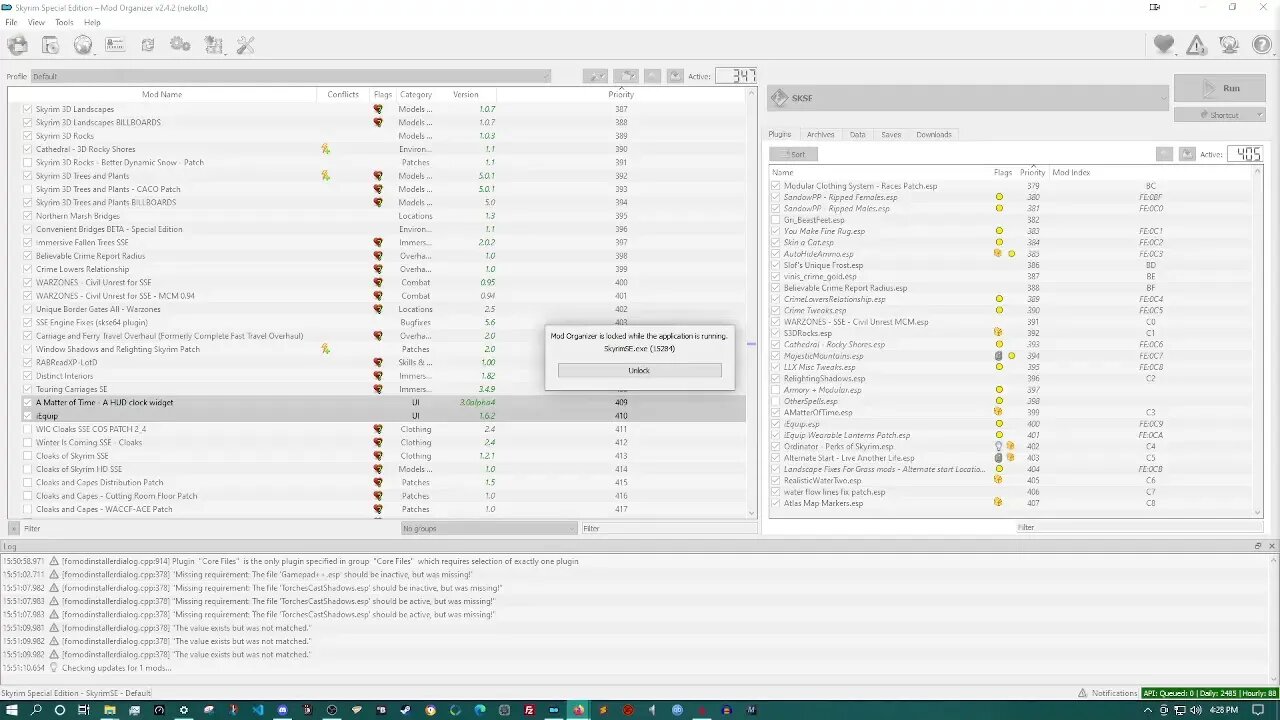Open the File menu
Viewport: 1280px width, 720px height.
(x=11, y=22)
